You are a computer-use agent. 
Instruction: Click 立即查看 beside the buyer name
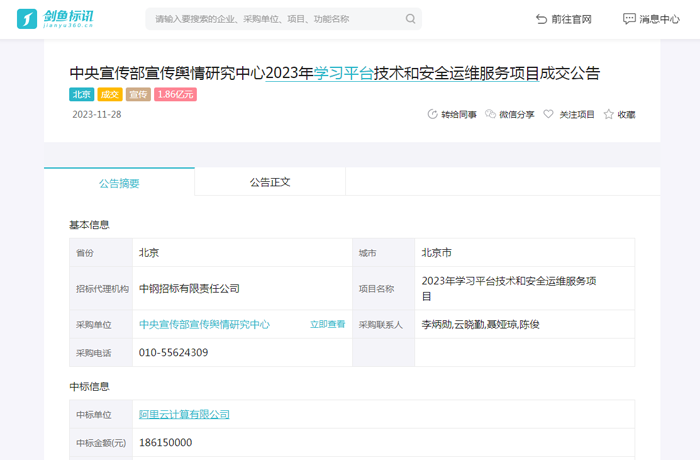pos(328,324)
